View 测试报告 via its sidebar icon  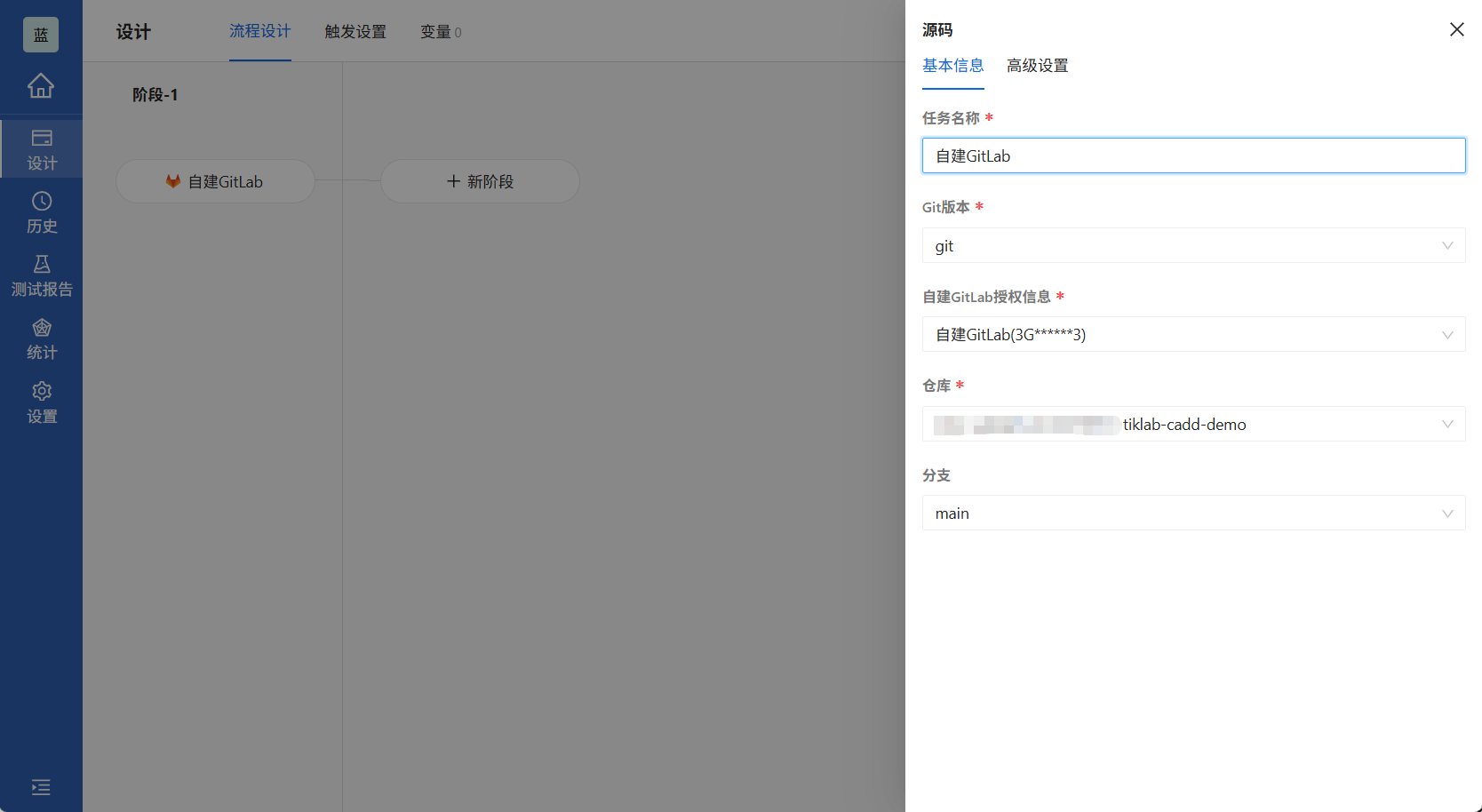[41, 274]
